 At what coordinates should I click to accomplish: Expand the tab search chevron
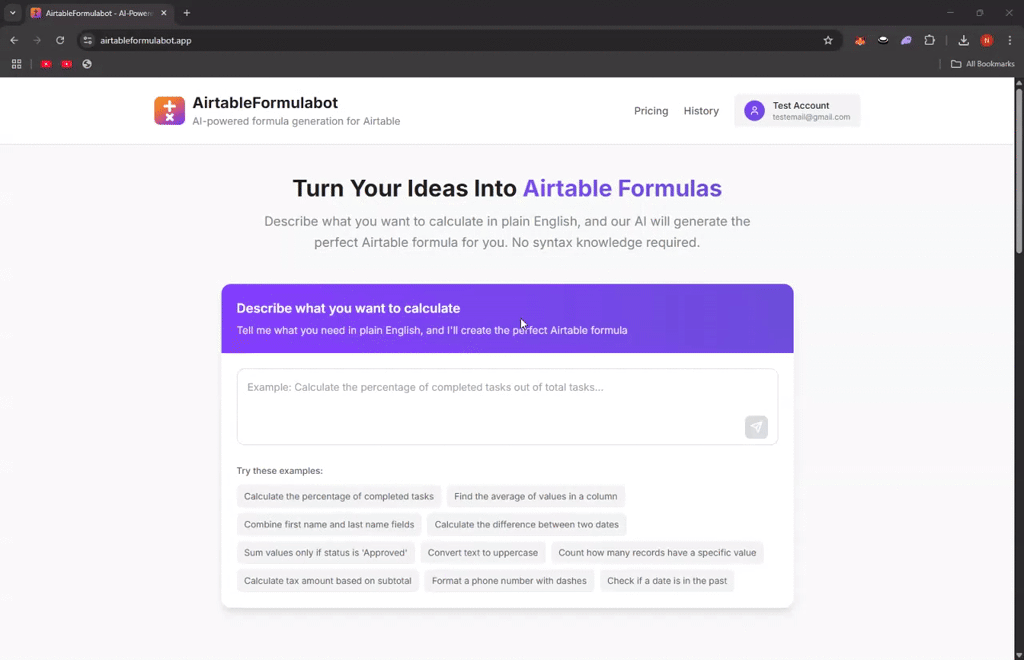[x=12, y=12]
